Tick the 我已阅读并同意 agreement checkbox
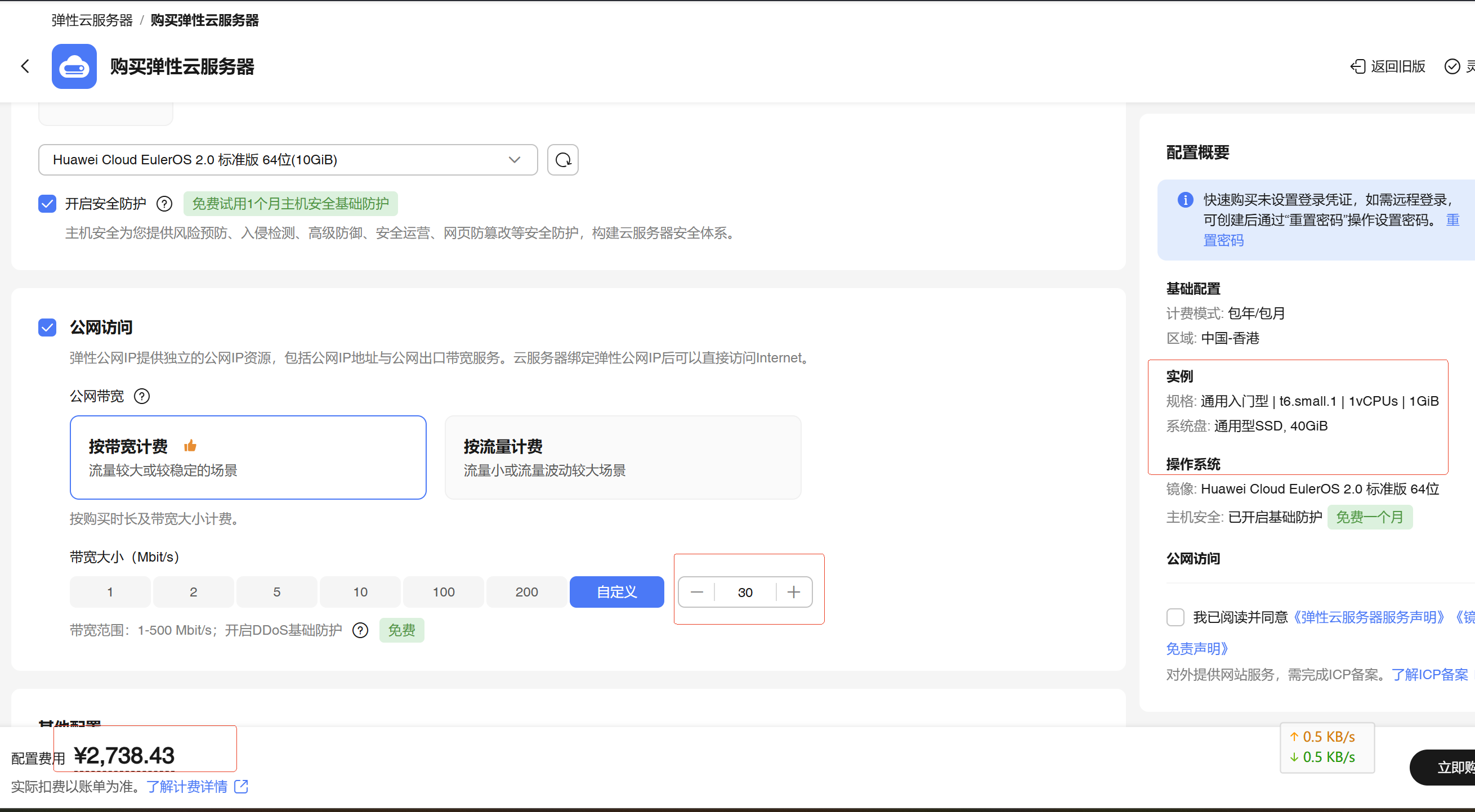The height and width of the screenshot is (812, 1475). click(1175, 617)
